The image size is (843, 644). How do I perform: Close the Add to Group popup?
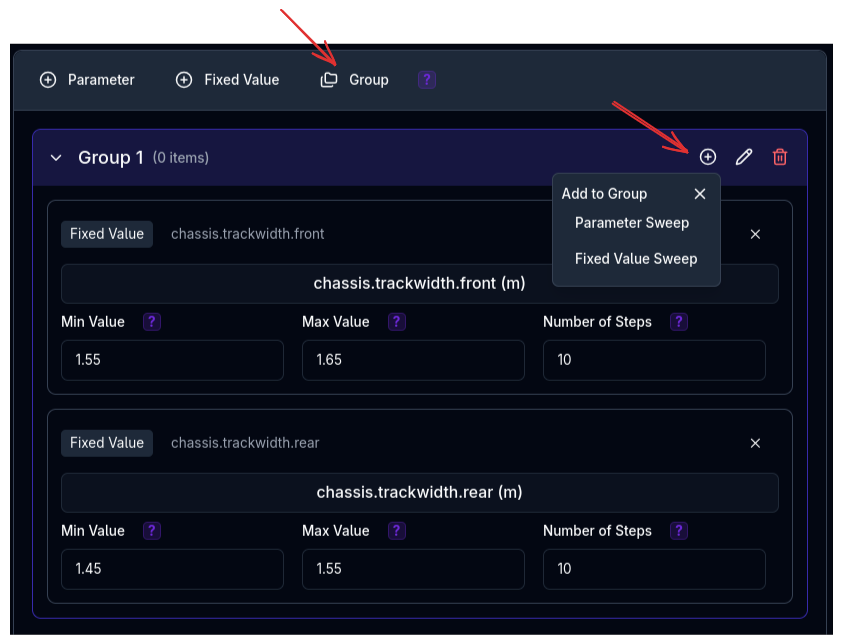[700, 193]
